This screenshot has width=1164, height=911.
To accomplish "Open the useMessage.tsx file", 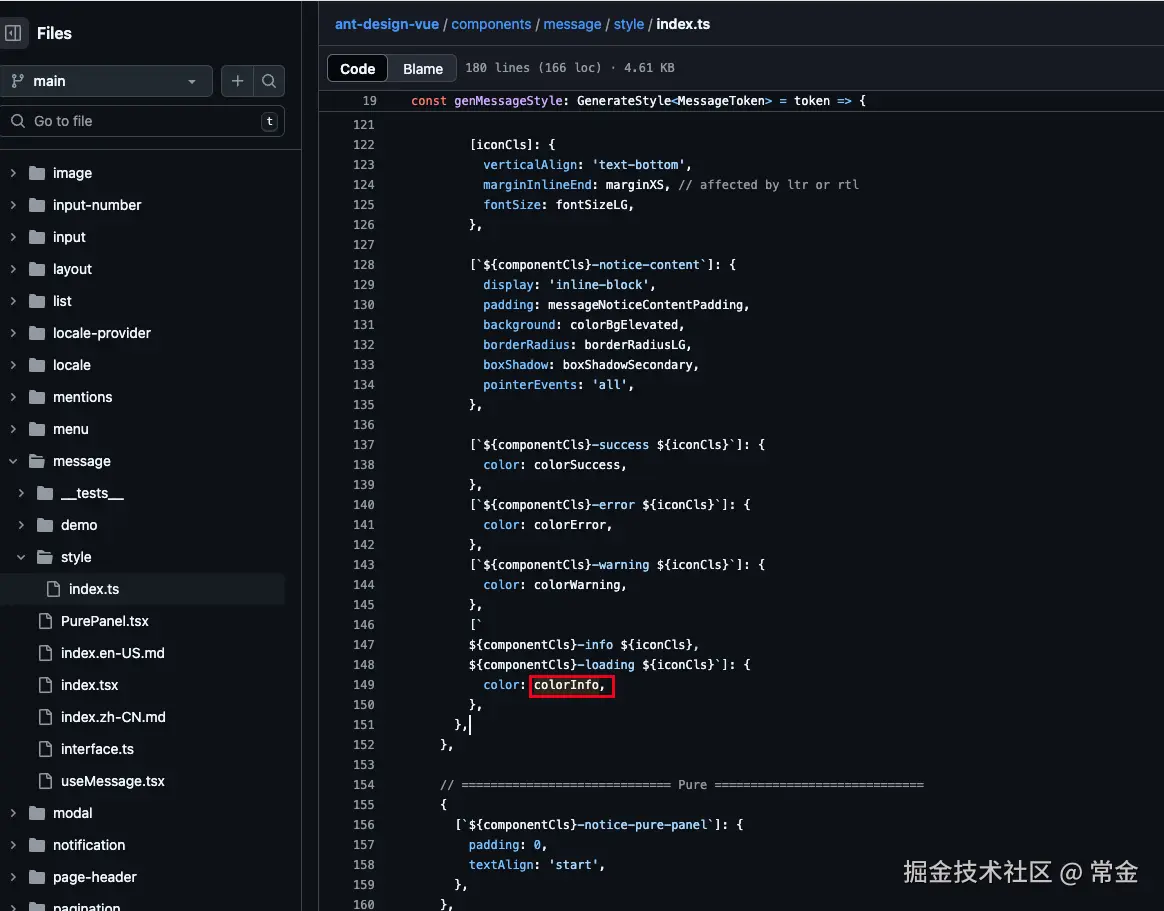I will click(113, 781).
